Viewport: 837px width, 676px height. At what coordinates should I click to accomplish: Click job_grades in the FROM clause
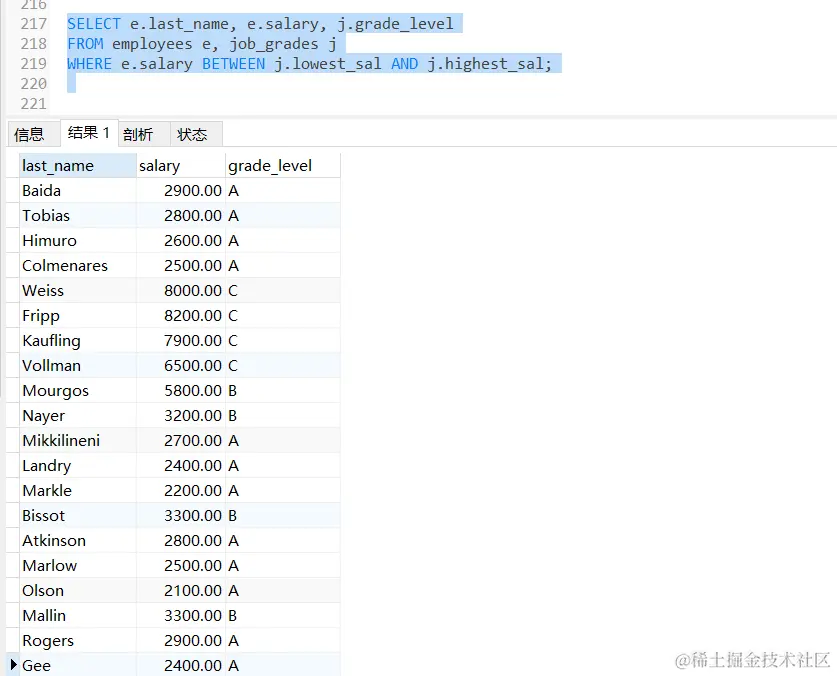click(x=274, y=44)
